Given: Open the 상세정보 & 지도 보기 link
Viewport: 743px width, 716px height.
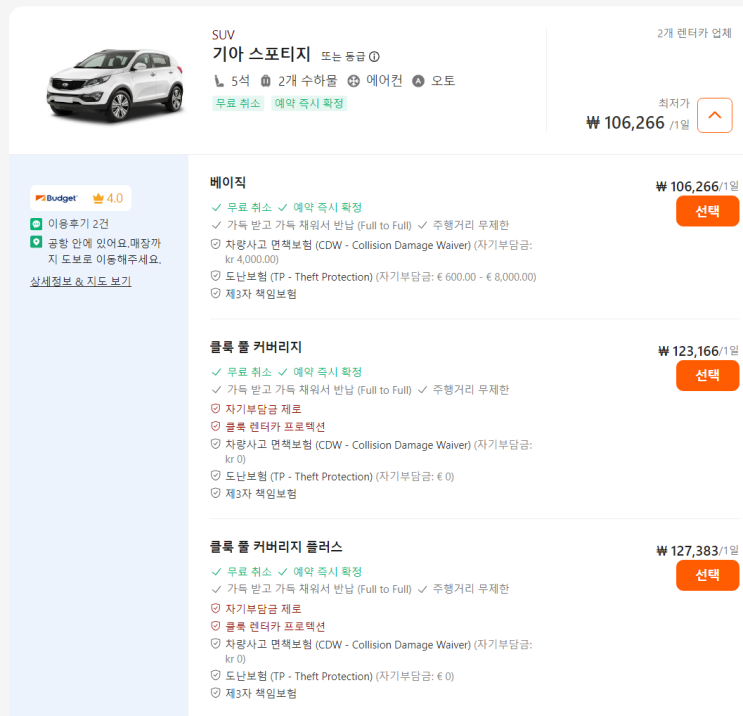Looking at the screenshot, I should coord(80,281).
